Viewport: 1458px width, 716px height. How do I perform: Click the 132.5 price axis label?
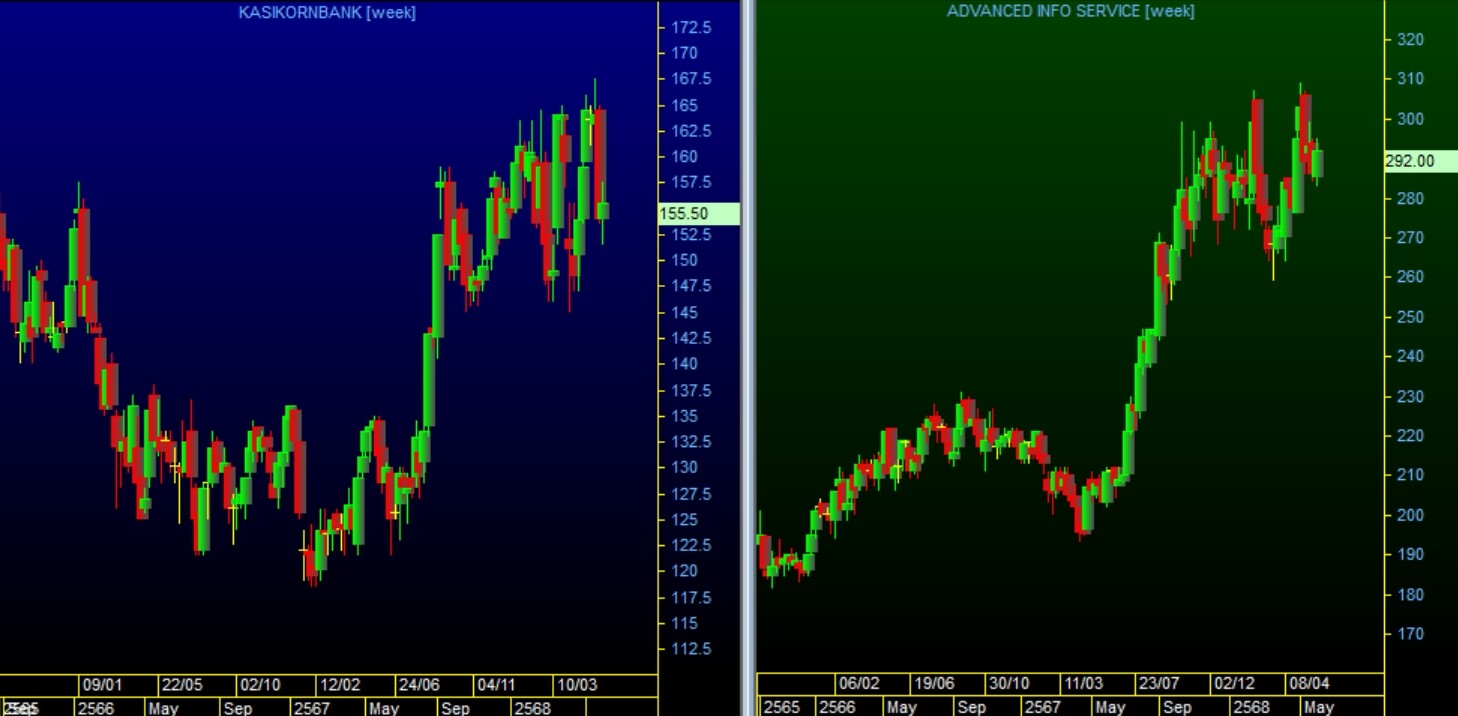coord(692,442)
